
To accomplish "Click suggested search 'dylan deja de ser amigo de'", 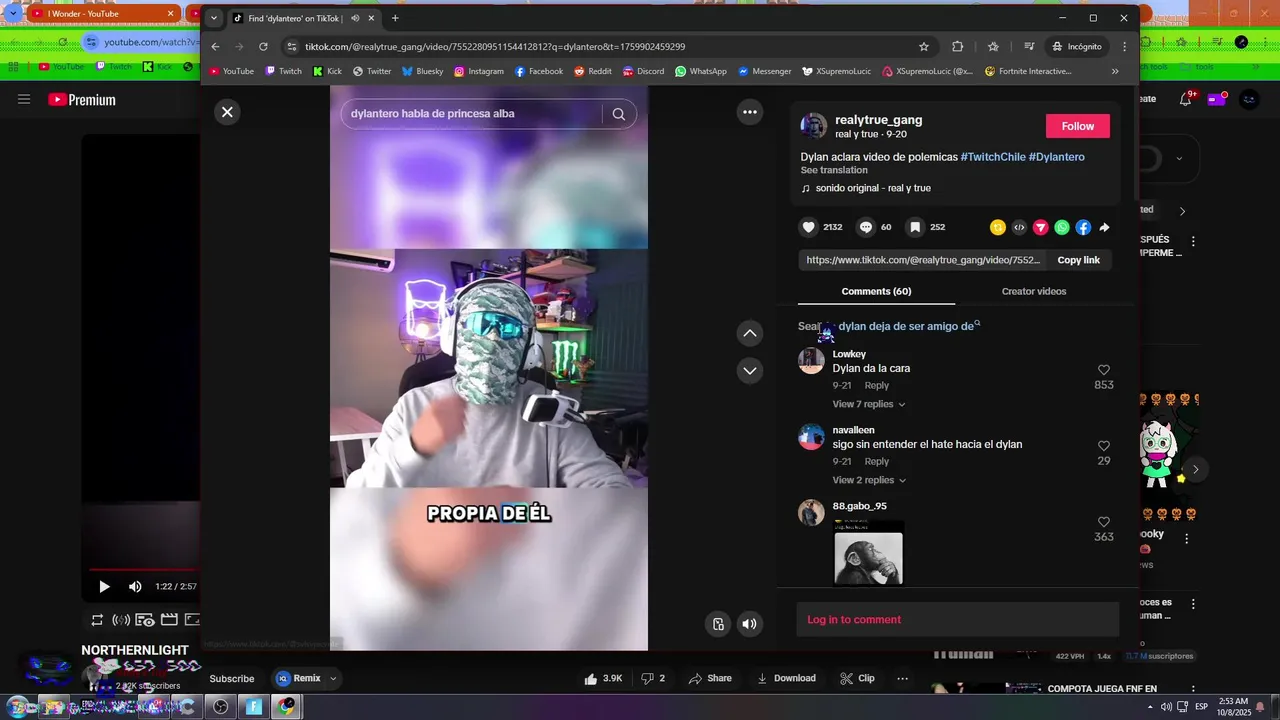I will [x=906, y=326].
